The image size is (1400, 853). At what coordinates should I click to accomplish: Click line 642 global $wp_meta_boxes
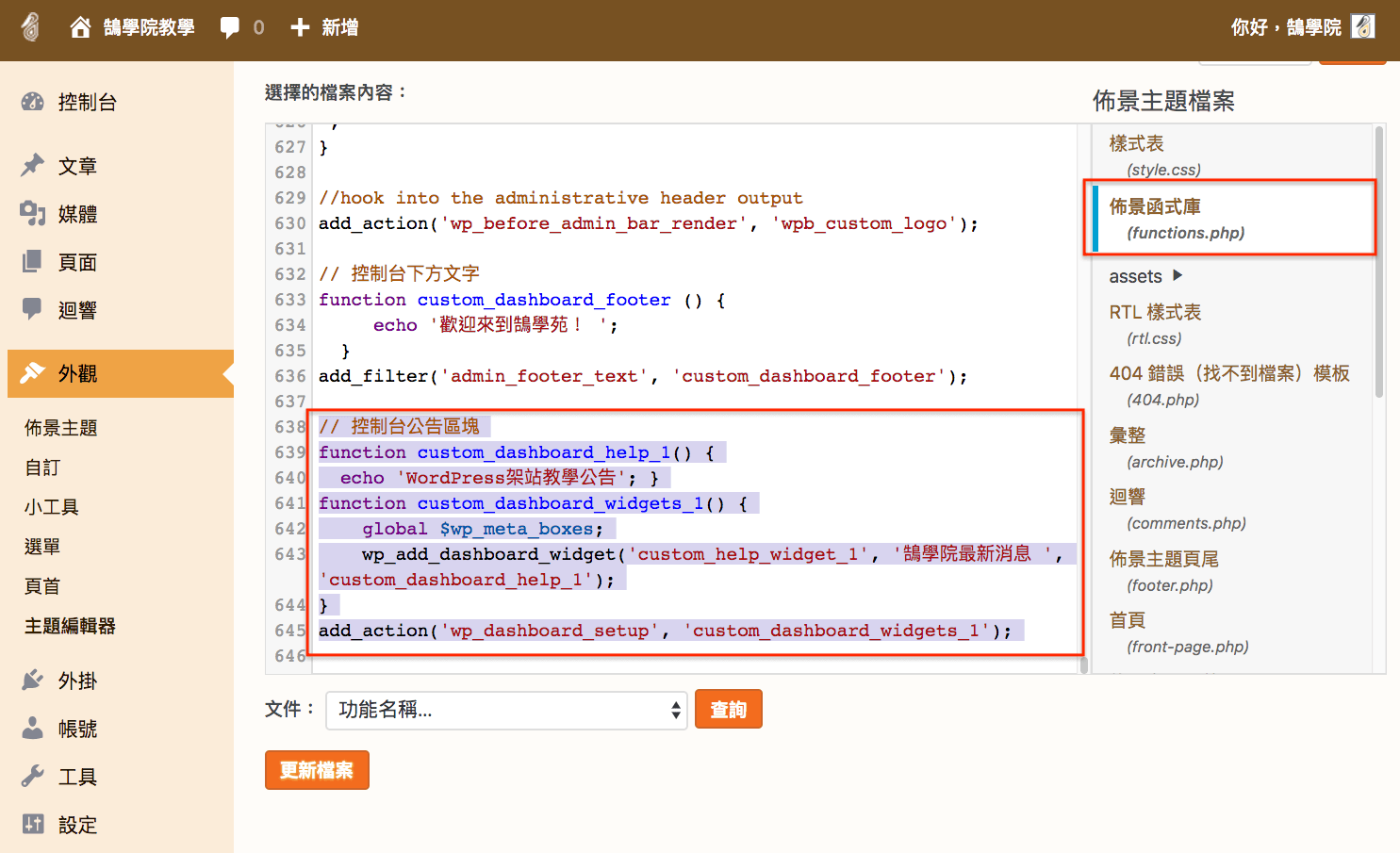point(482,529)
